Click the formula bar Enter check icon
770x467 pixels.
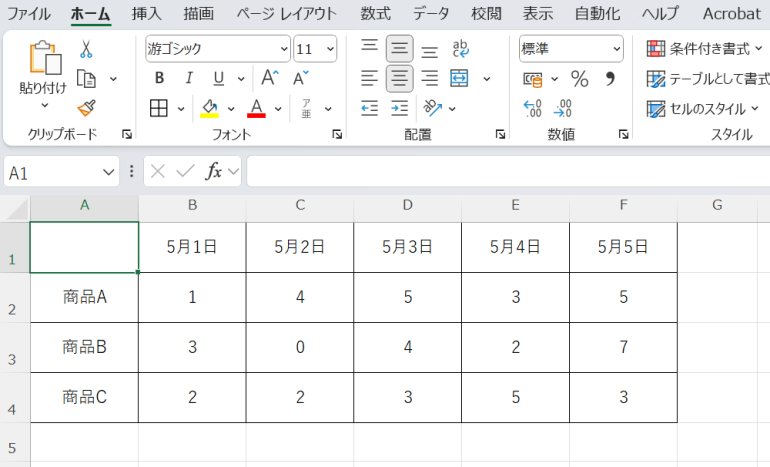tap(186, 171)
